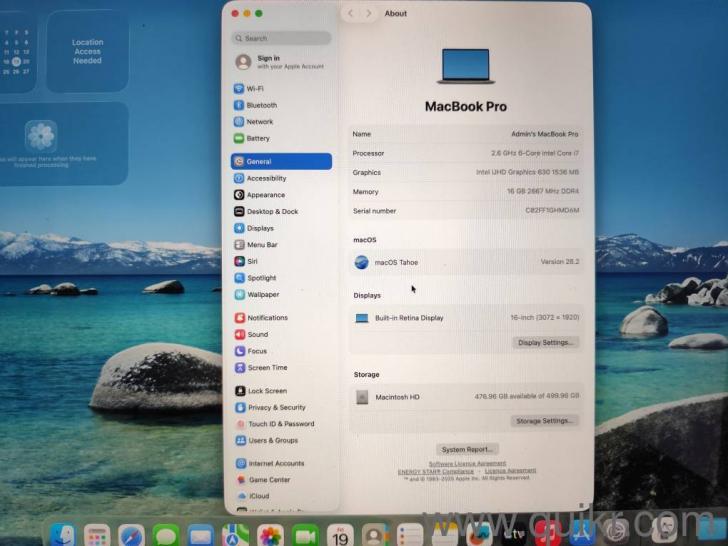Screen dimensions: 728x546
Task: Launch Safari from the Dock
Action: coord(131,535)
